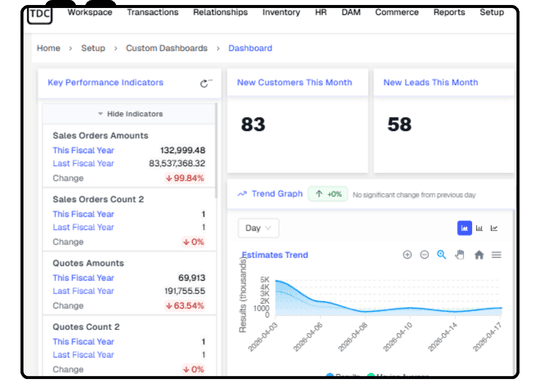Viewport: 540px width, 384px height.
Task: Click the 99.84% change value
Action: point(185,178)
